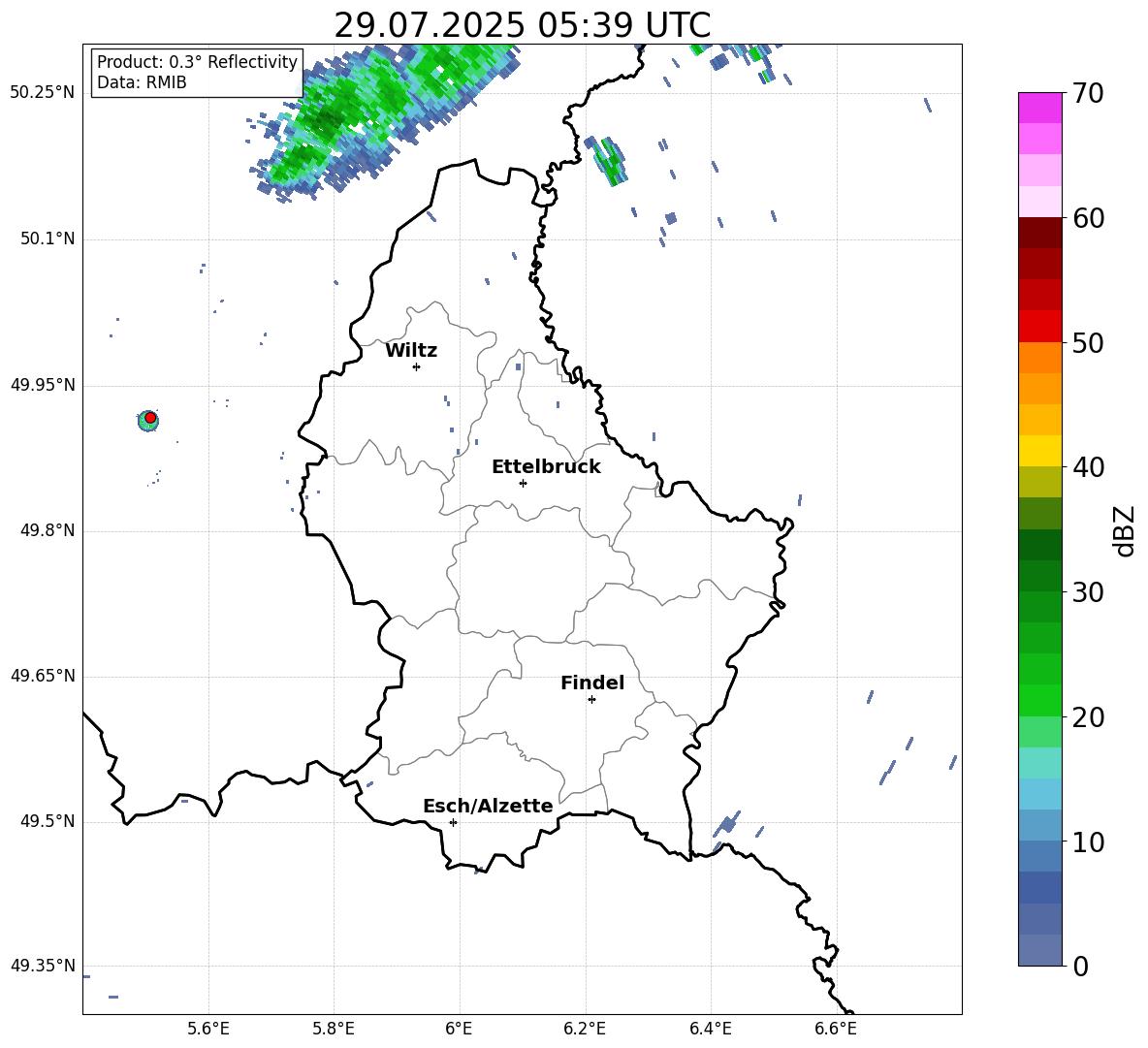Screen dimensions: 1148x1048
Task: Click the 10 tick on the colorbar
Action: click(x=1087, y=842)
